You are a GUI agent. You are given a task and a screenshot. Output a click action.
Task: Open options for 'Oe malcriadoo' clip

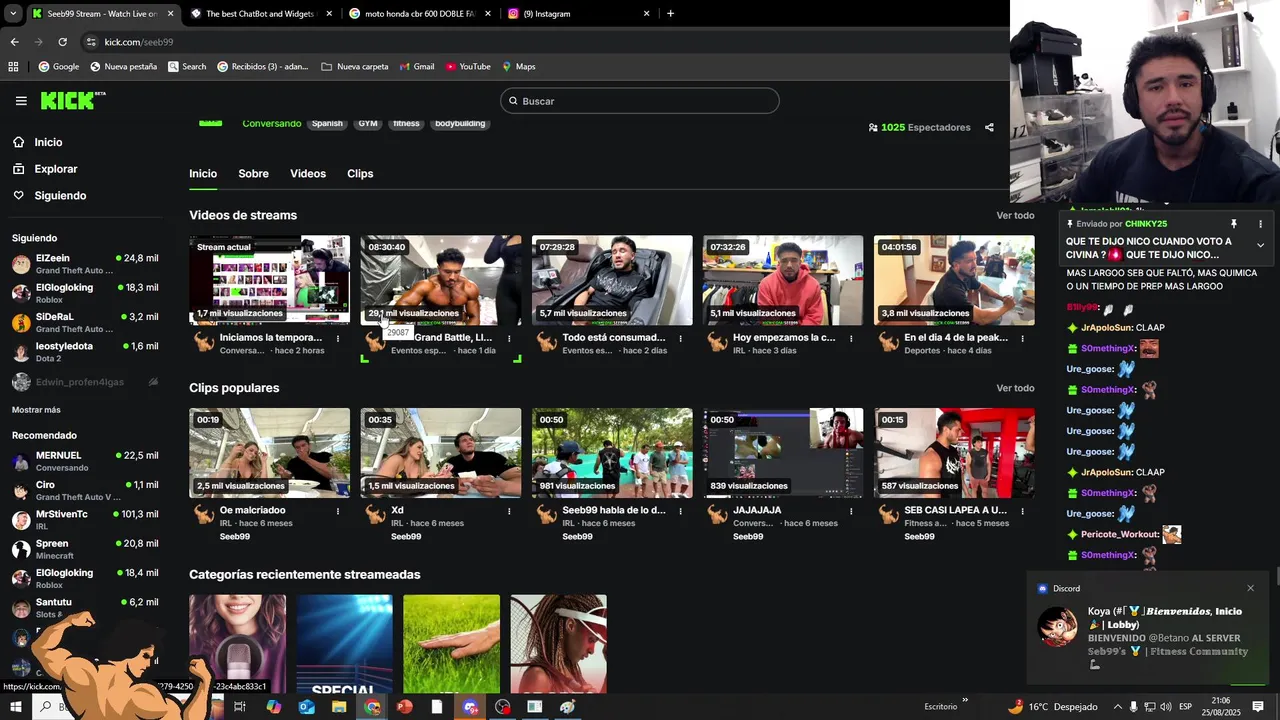pos(337,510)
